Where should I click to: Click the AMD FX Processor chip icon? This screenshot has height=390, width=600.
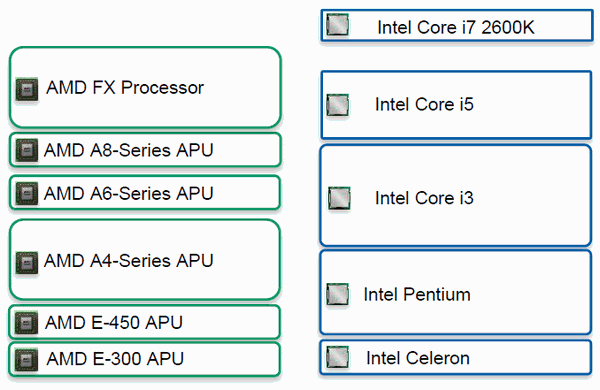click(27, 89)
